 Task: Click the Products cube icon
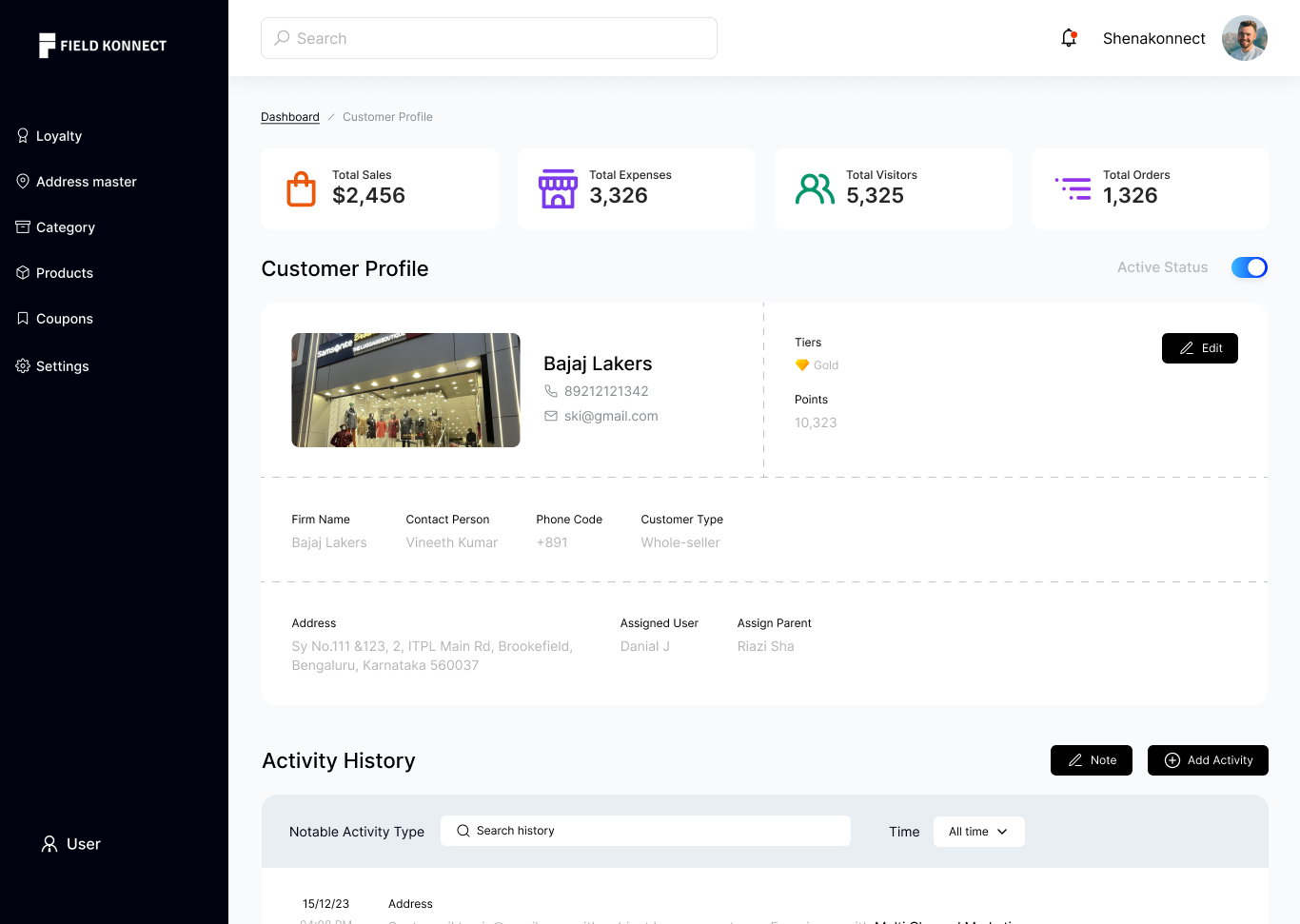coord(23,272)
